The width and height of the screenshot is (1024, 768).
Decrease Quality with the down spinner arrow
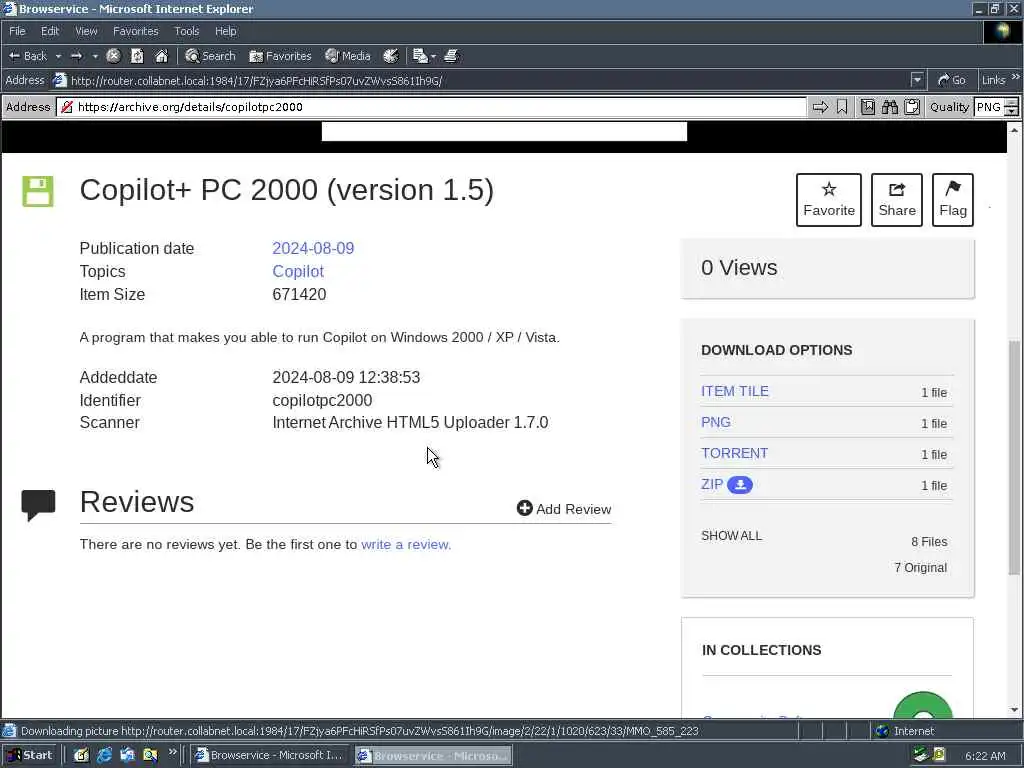click(1012, 112)
